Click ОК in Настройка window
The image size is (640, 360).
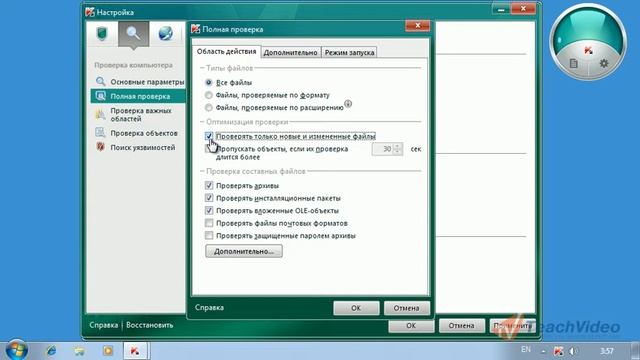tap(411, 325)
